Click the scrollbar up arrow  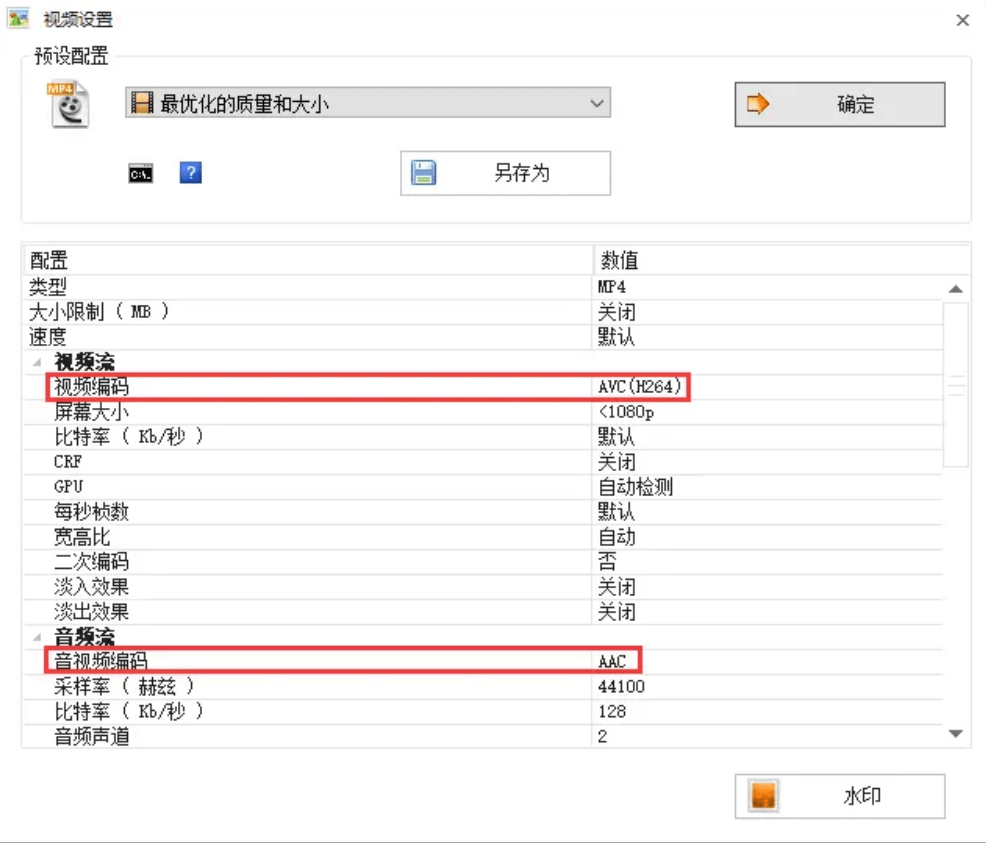(956, 289)
